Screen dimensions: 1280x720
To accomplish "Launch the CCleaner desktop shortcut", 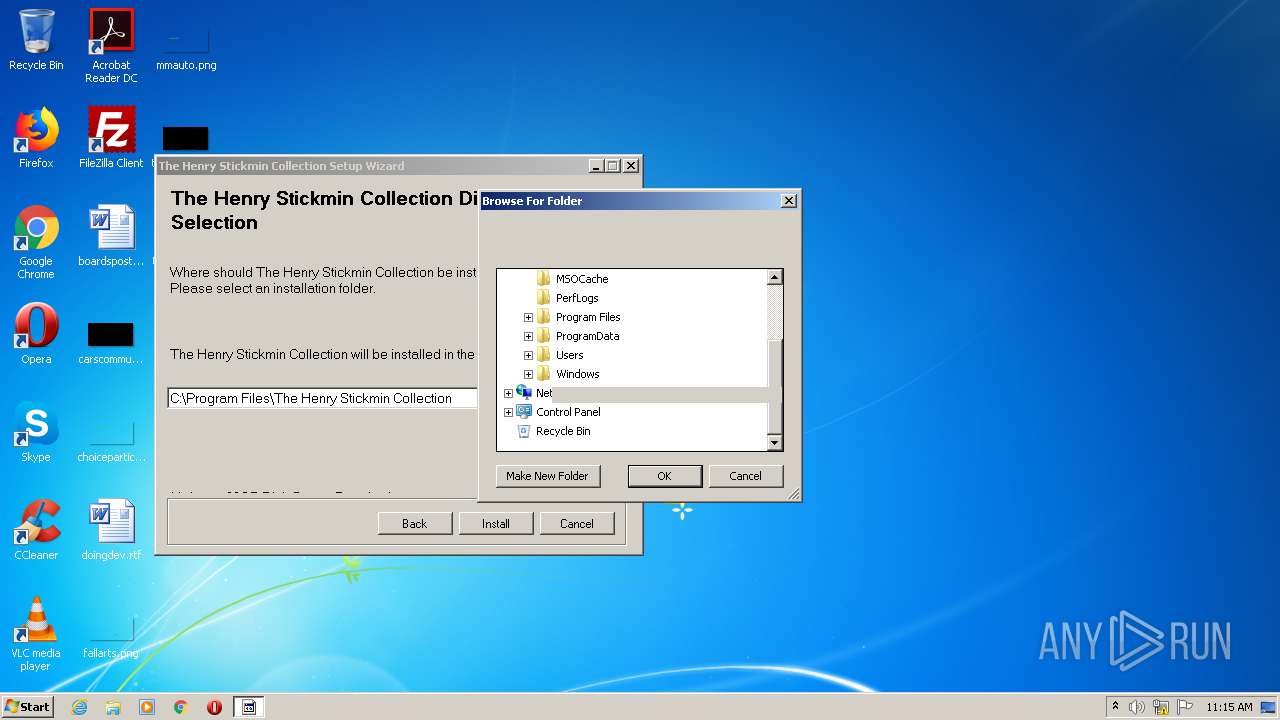I will click(x=36, y=530).
